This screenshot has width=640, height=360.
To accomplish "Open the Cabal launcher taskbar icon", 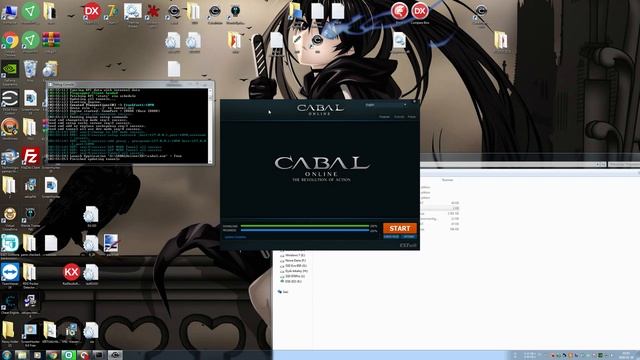I will (x=116, y=355).
